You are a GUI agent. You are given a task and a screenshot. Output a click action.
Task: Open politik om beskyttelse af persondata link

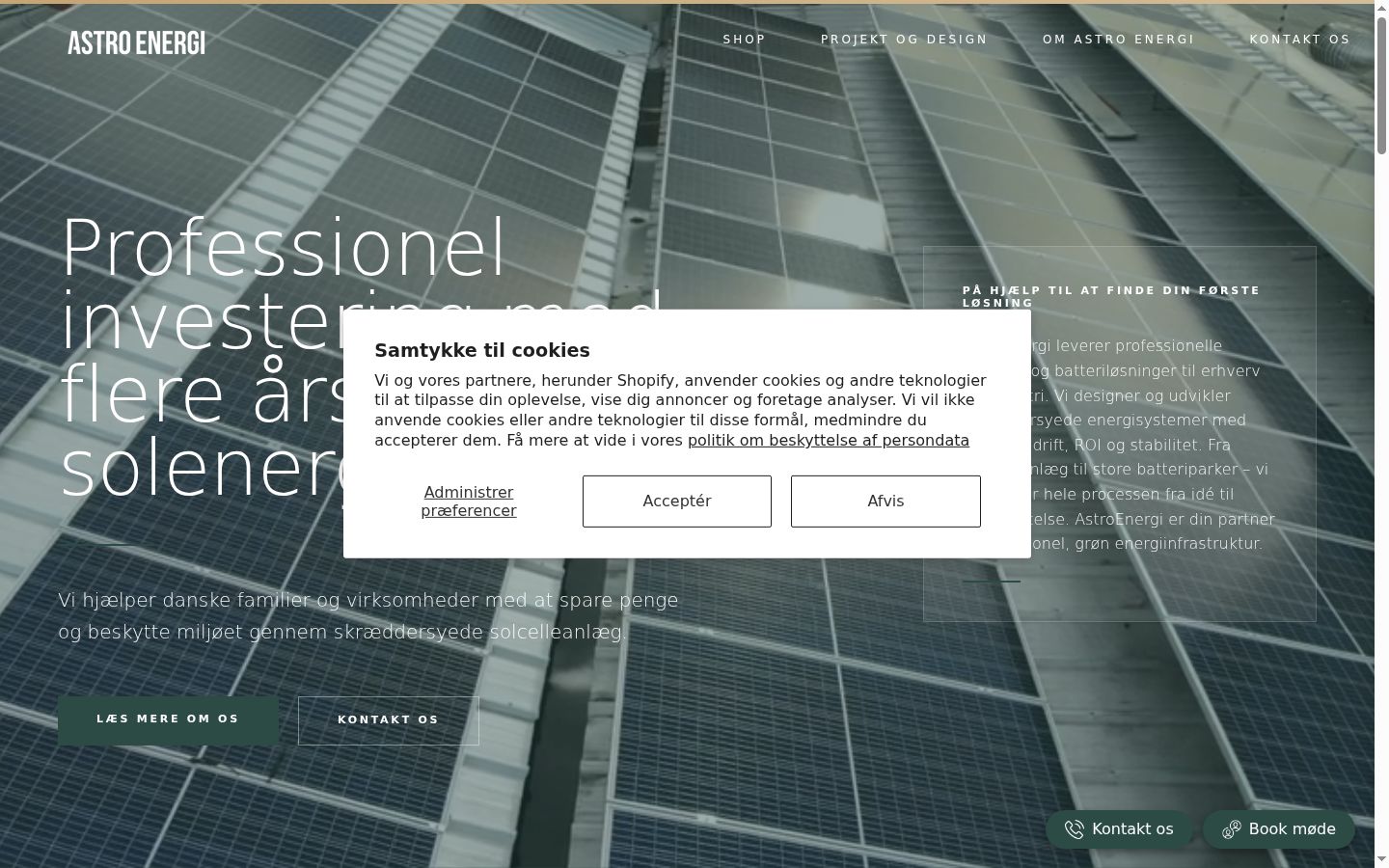tap(829, 441)
